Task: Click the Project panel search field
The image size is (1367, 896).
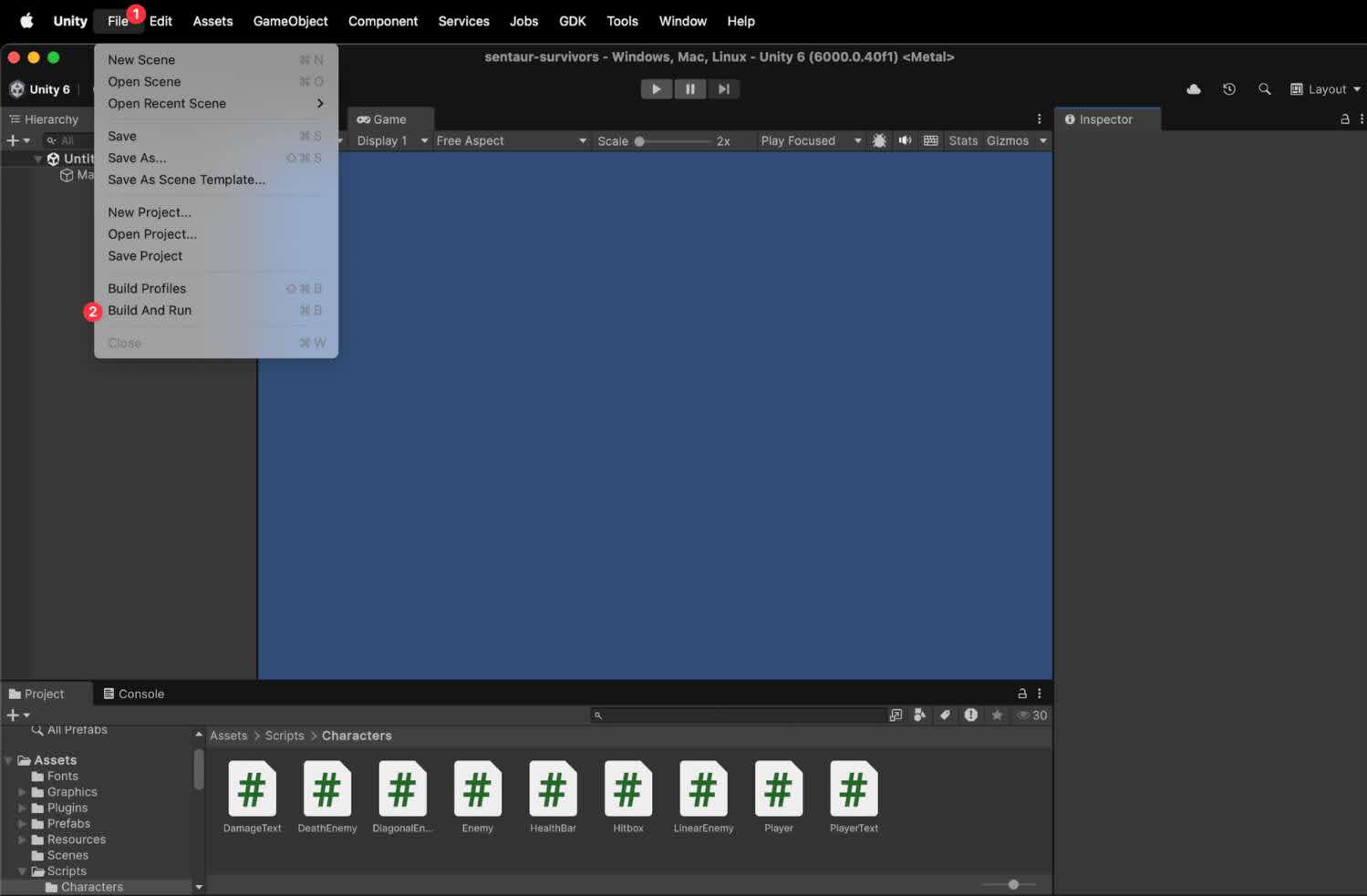Action: tap(738, 716)
